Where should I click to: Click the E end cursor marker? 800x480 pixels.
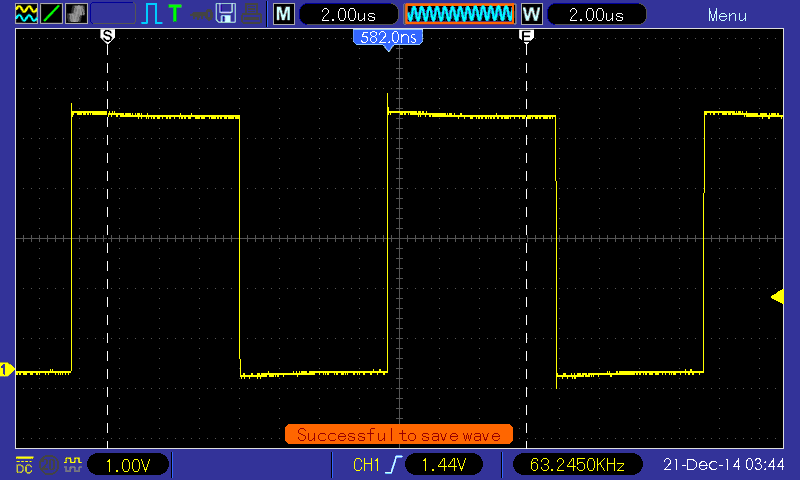coord(526,36)
